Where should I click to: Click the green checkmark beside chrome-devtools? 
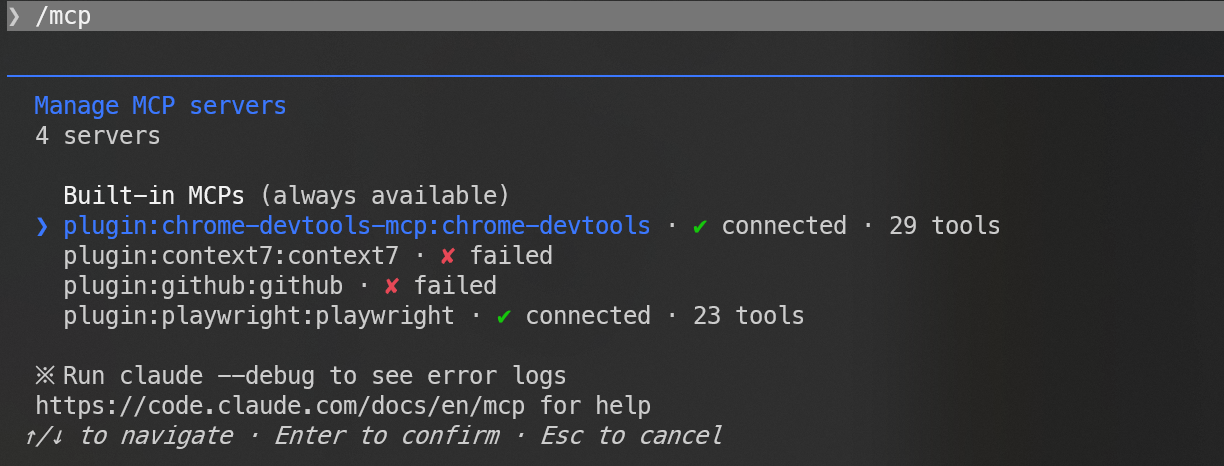coord(700,226)
